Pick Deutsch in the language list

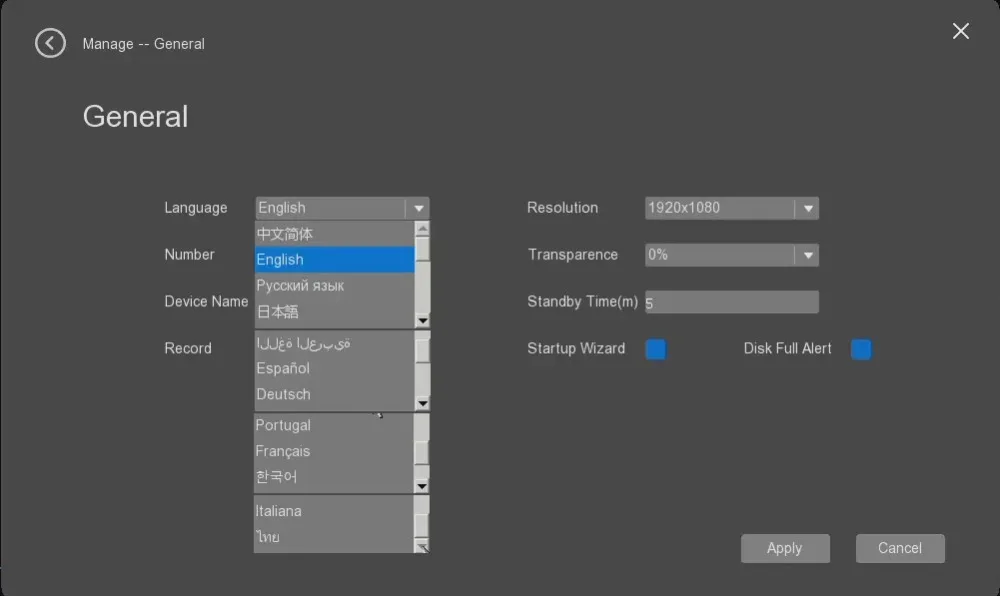334,395
